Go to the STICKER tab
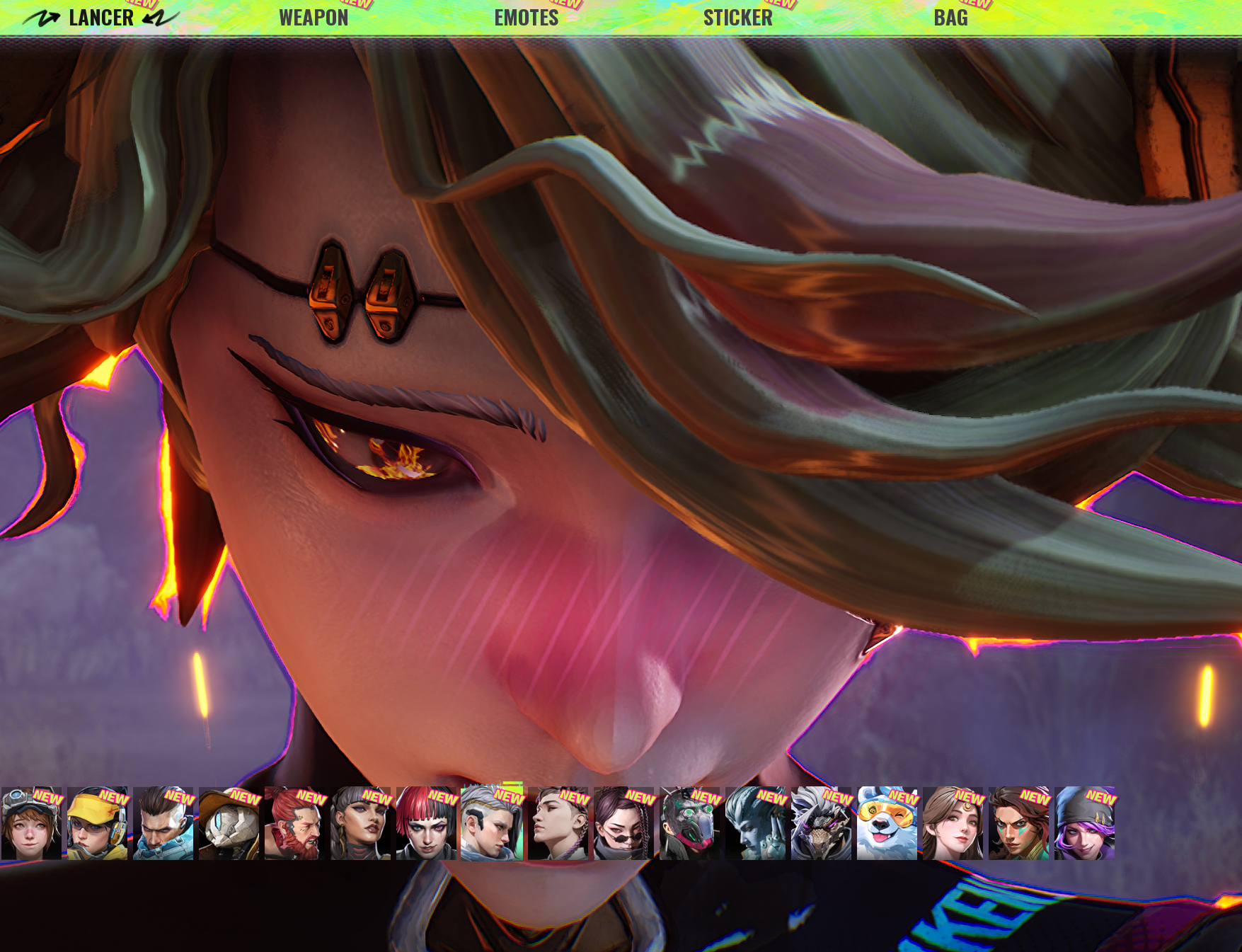Viewport: 1242px width, 952px height. (738, 18)
